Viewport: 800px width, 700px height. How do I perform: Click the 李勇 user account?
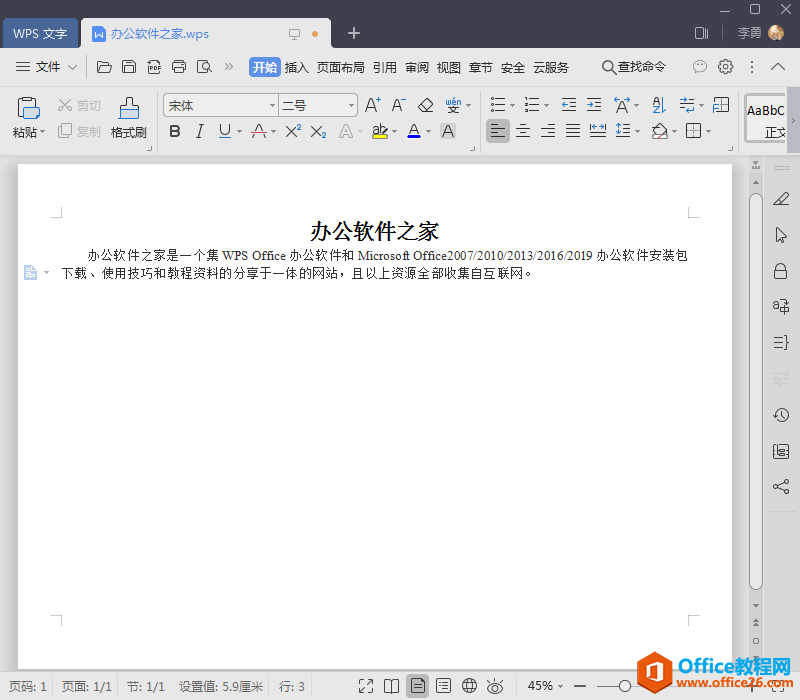click(760, 33)
